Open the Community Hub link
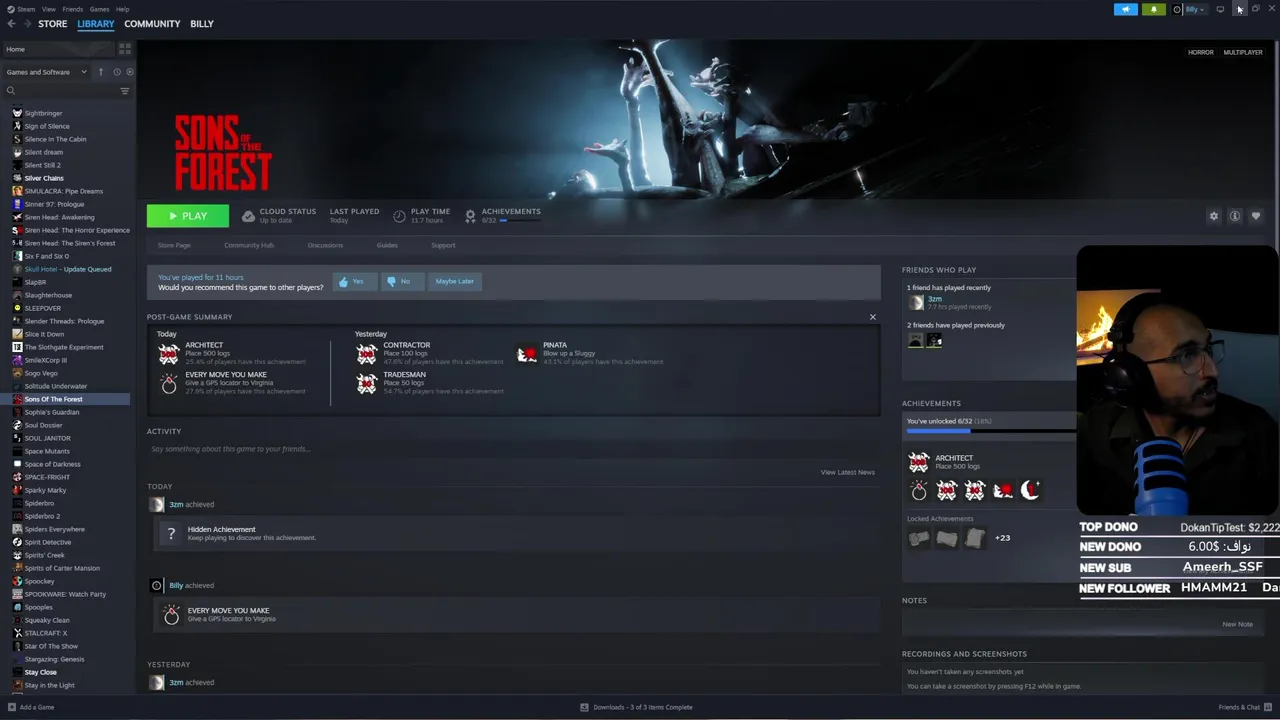Image resolution: width=1280 pixels, height=720 pixels. pos(249,245)
